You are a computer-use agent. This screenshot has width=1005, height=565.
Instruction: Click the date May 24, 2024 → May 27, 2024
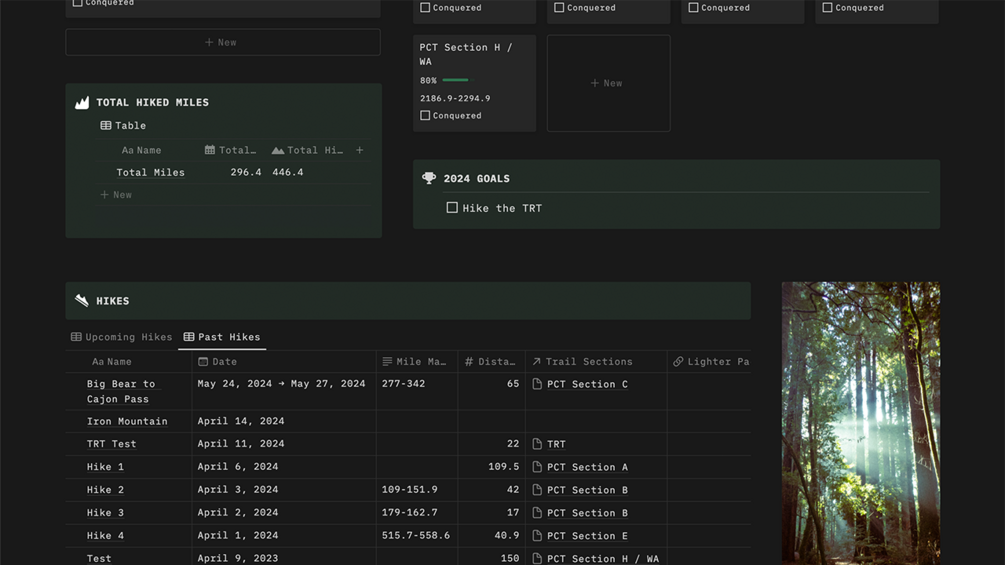coord(281,384)
